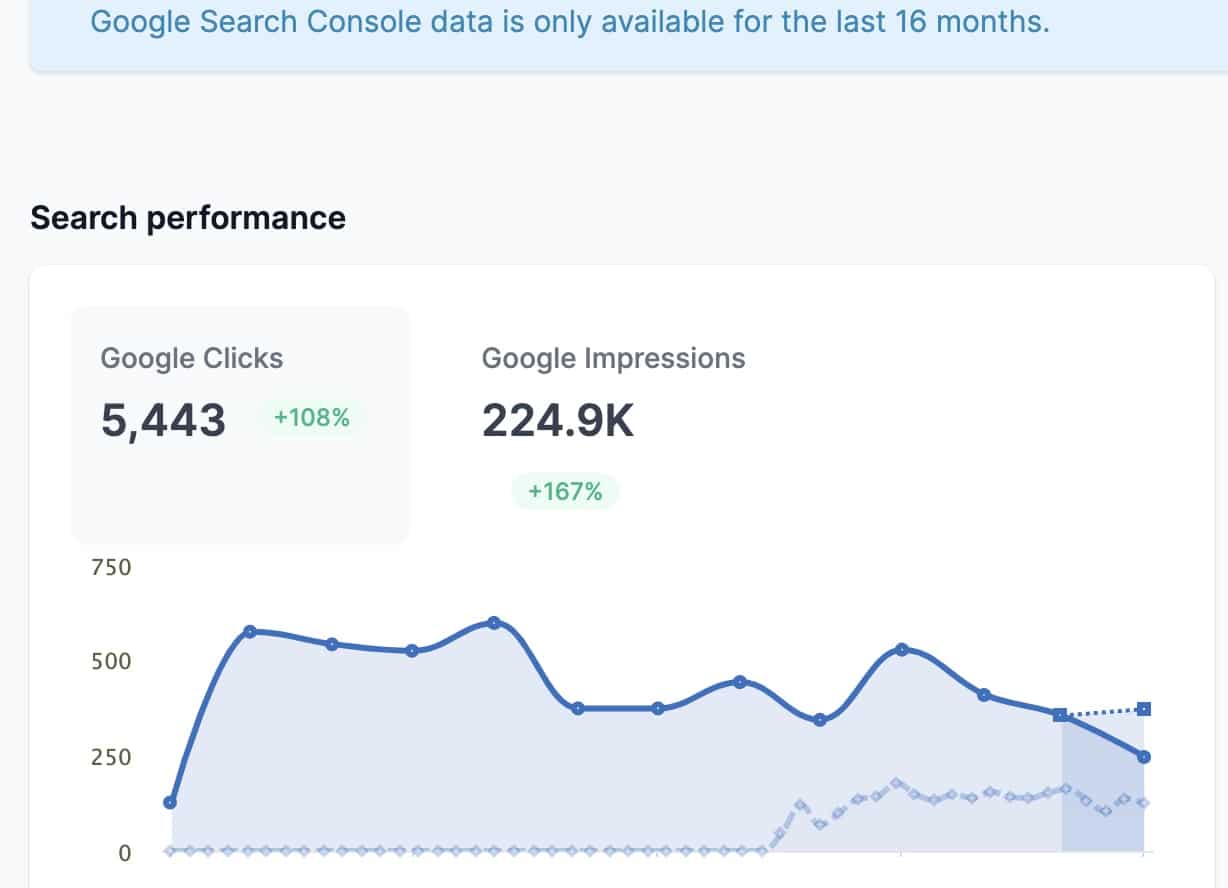Viewport: 1228px width, 888px height.
Task: Click the +167% impressions change badge
Action: (565, 491)
